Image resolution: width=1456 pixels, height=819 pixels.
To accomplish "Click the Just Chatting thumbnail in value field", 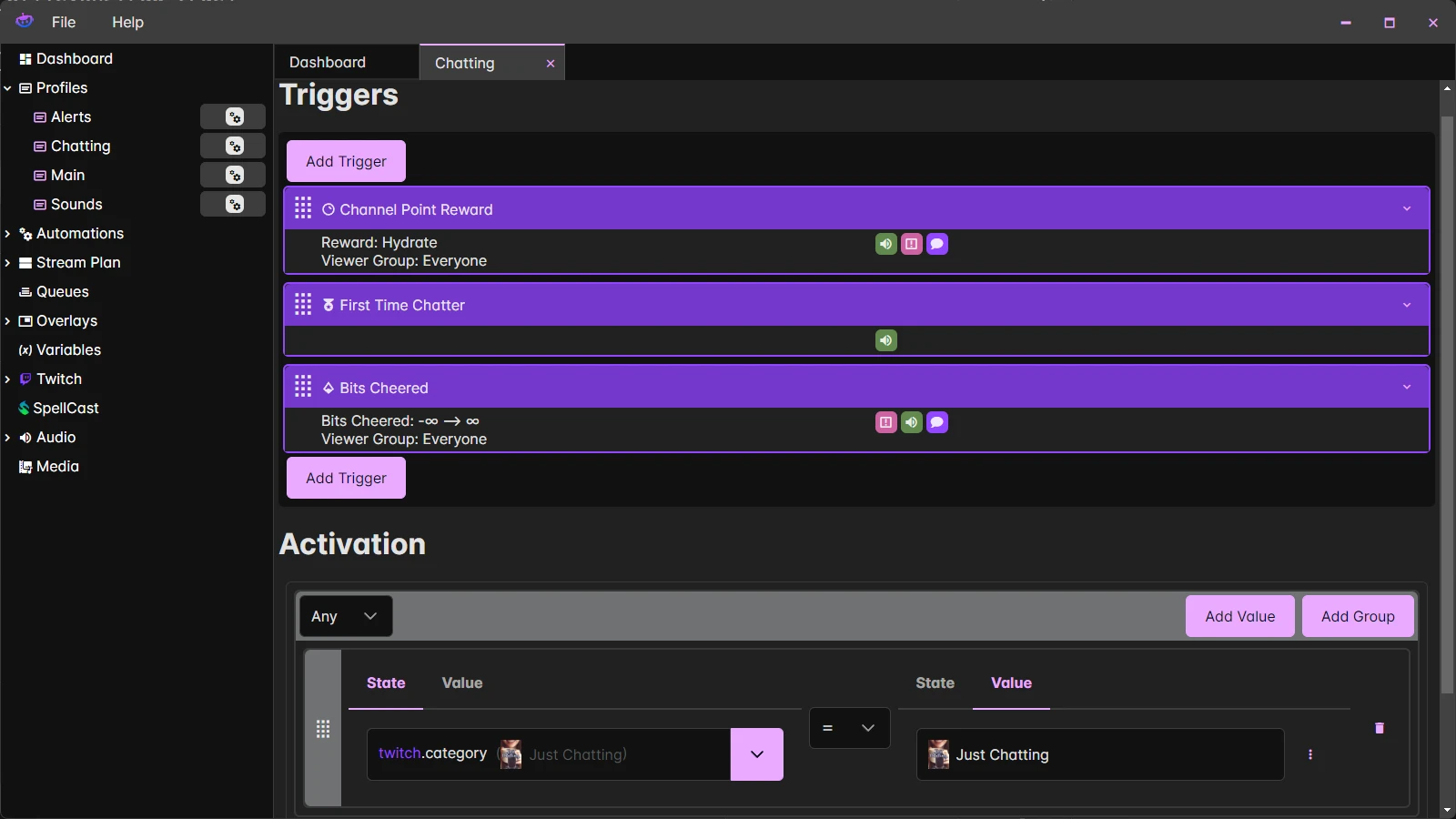I will [x=938, y=754].
